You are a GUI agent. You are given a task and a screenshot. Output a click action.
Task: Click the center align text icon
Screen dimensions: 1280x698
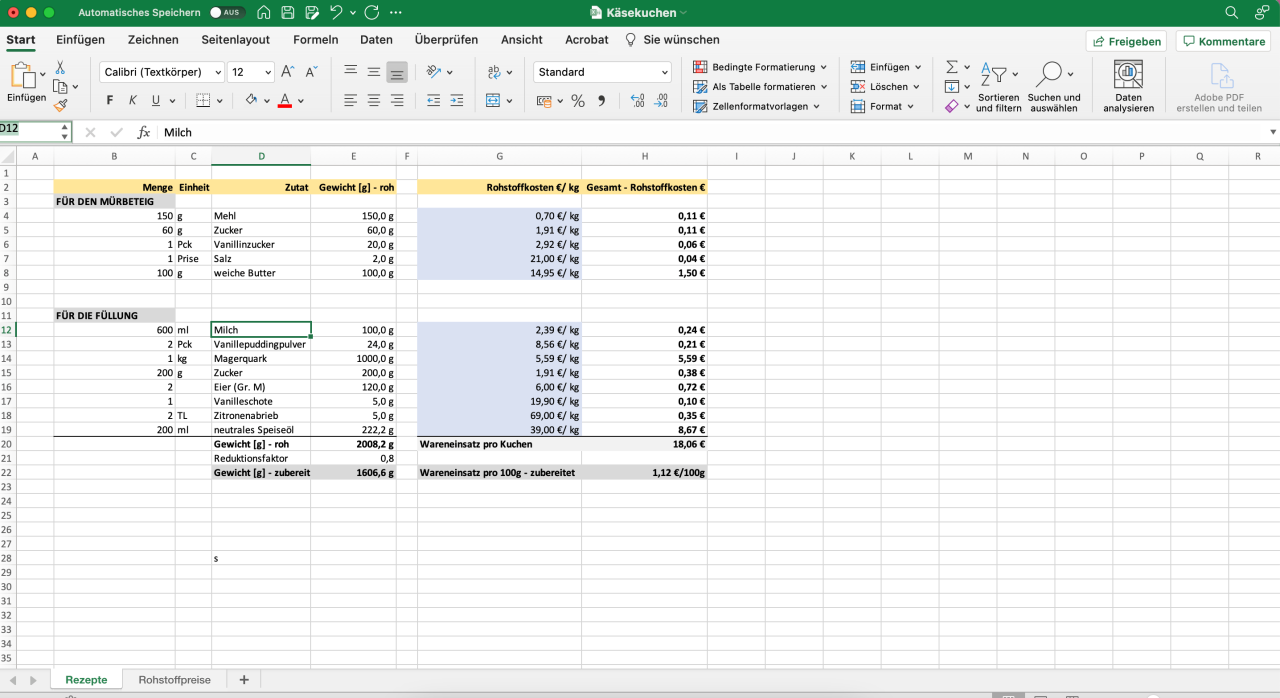373,101
